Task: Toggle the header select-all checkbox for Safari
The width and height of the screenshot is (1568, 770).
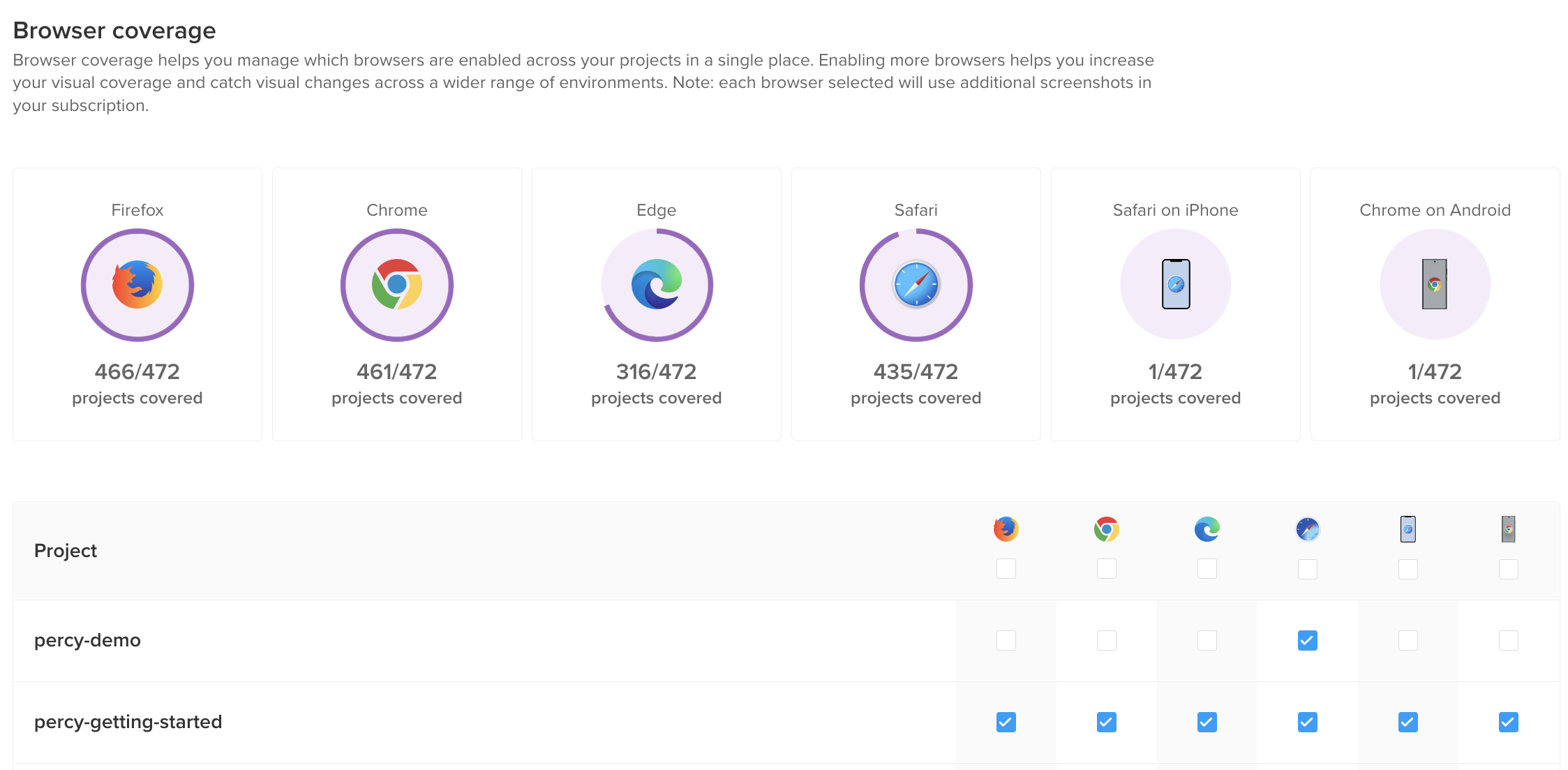Action: tap(1307, 569)
